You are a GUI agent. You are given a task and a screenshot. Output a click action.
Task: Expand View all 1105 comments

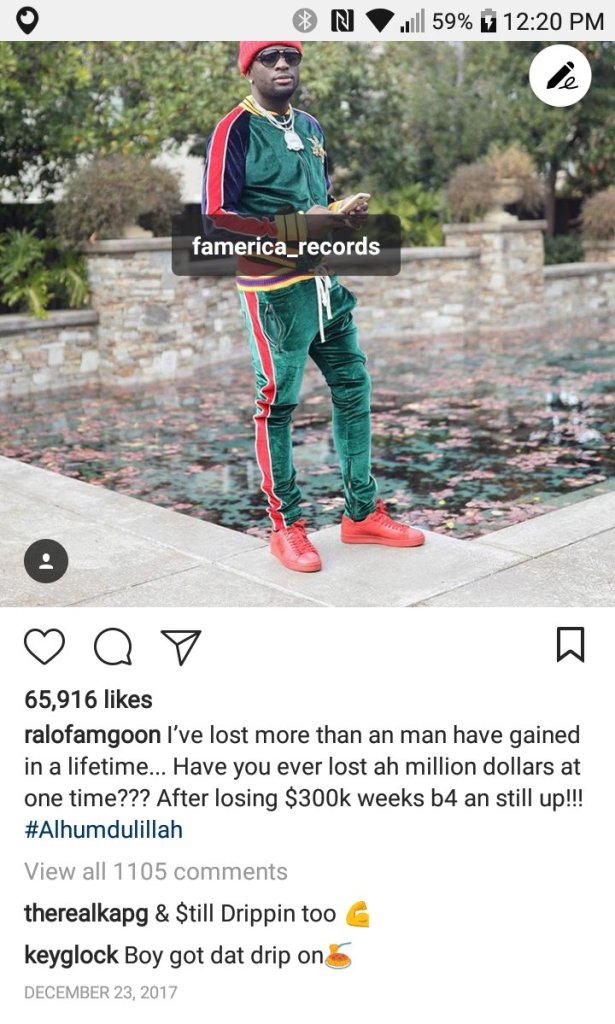[x=155, y=871]
